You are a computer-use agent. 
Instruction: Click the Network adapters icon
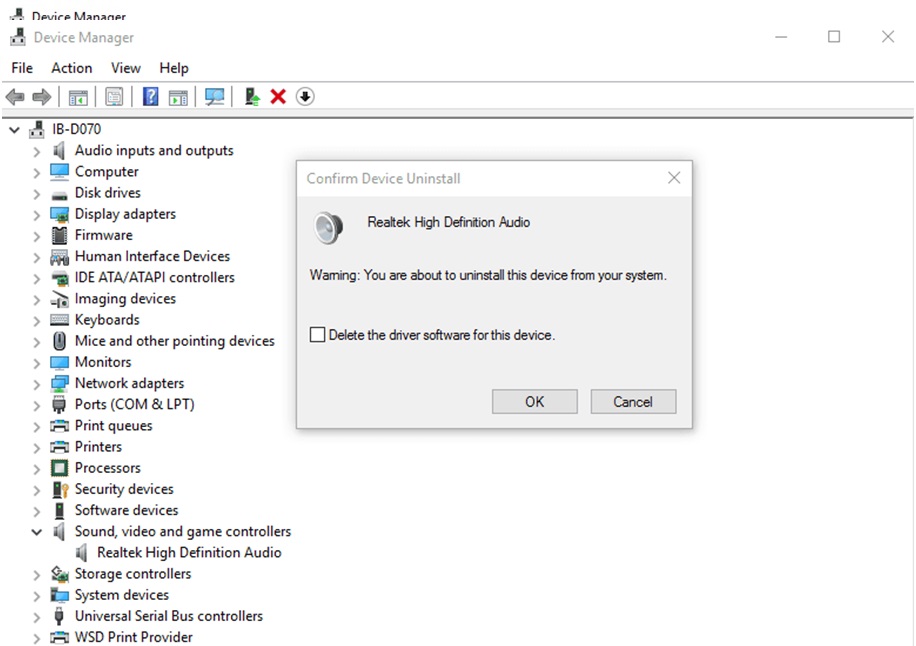pyautogui.click(x=59, y=384)
